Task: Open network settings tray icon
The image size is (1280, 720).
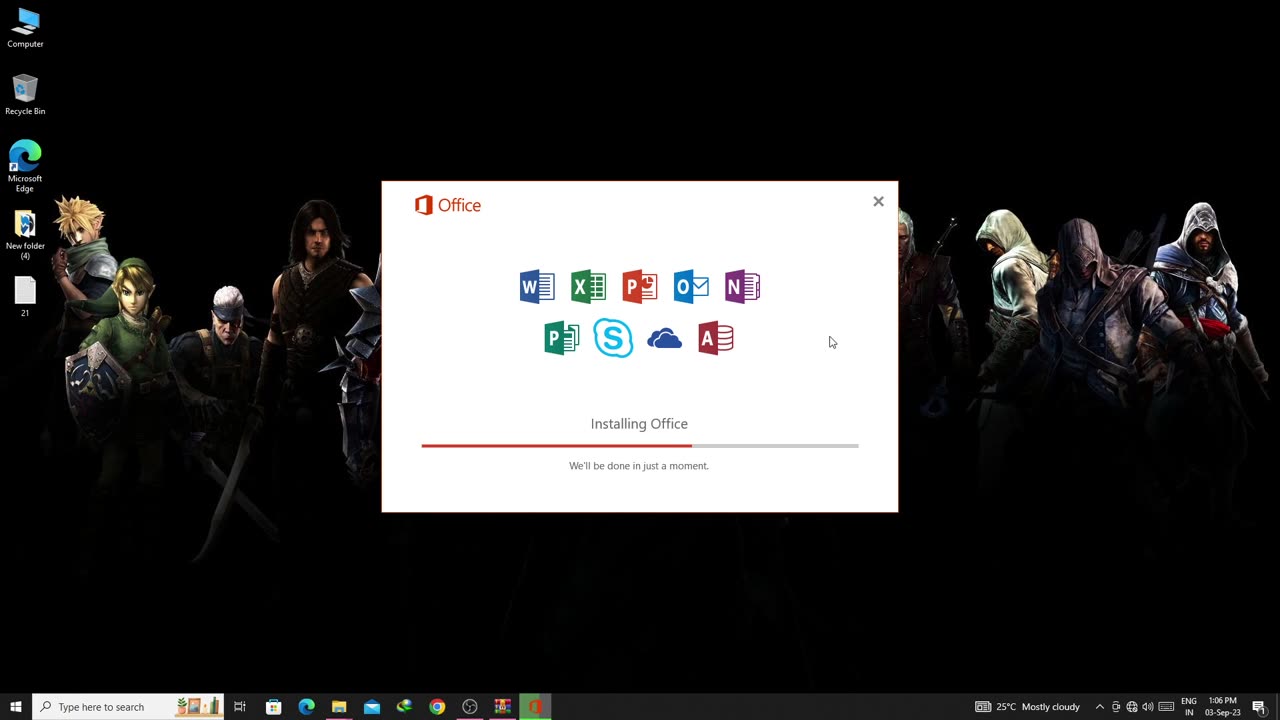Action: pos(1132,707)
